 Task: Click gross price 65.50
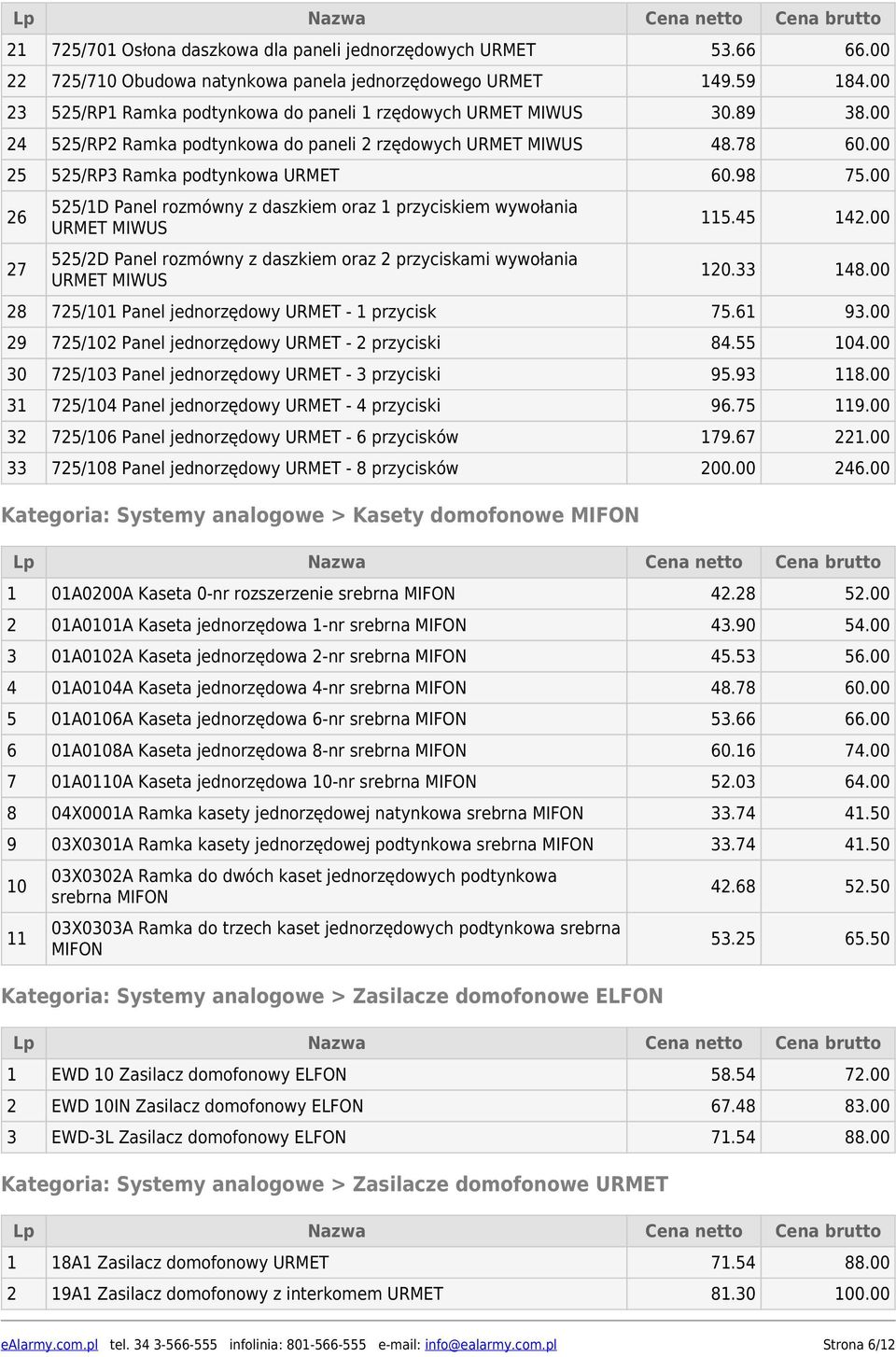click(x=867, y=939)
